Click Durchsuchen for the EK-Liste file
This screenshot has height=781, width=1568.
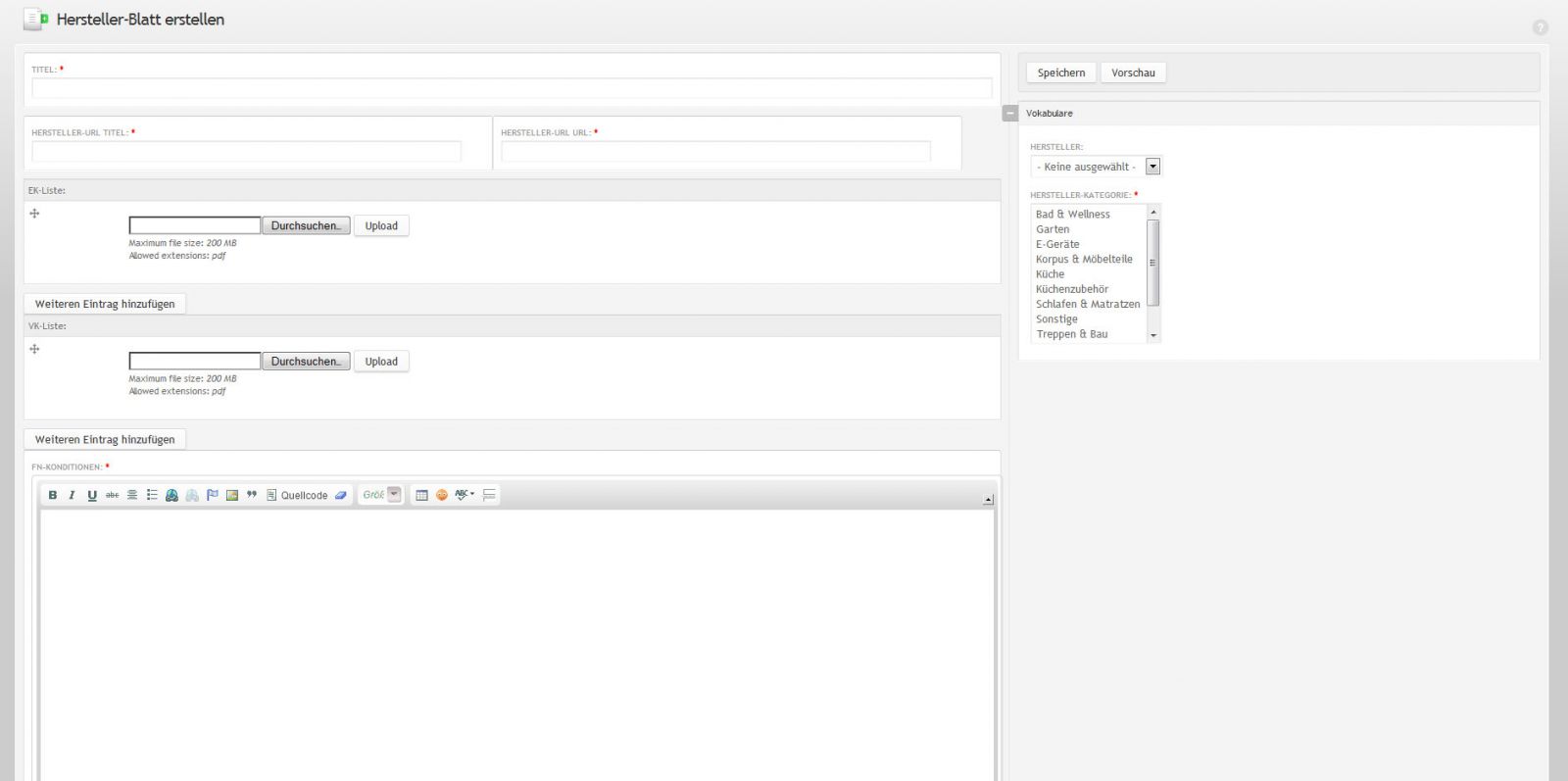(306, 225)
